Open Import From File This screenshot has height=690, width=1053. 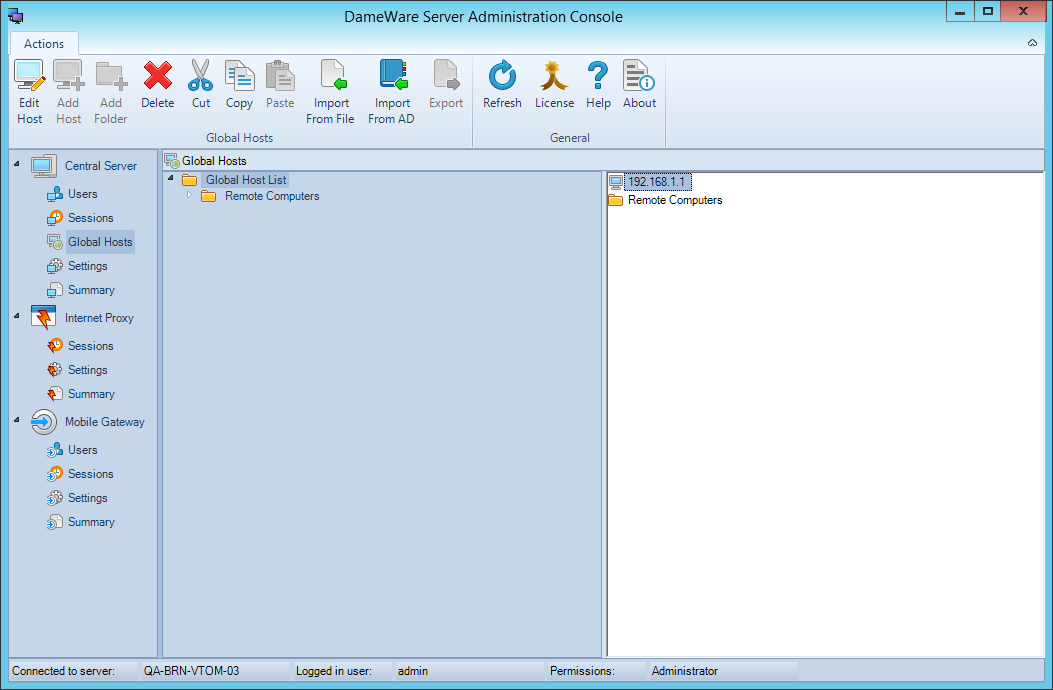pos(330,92)
